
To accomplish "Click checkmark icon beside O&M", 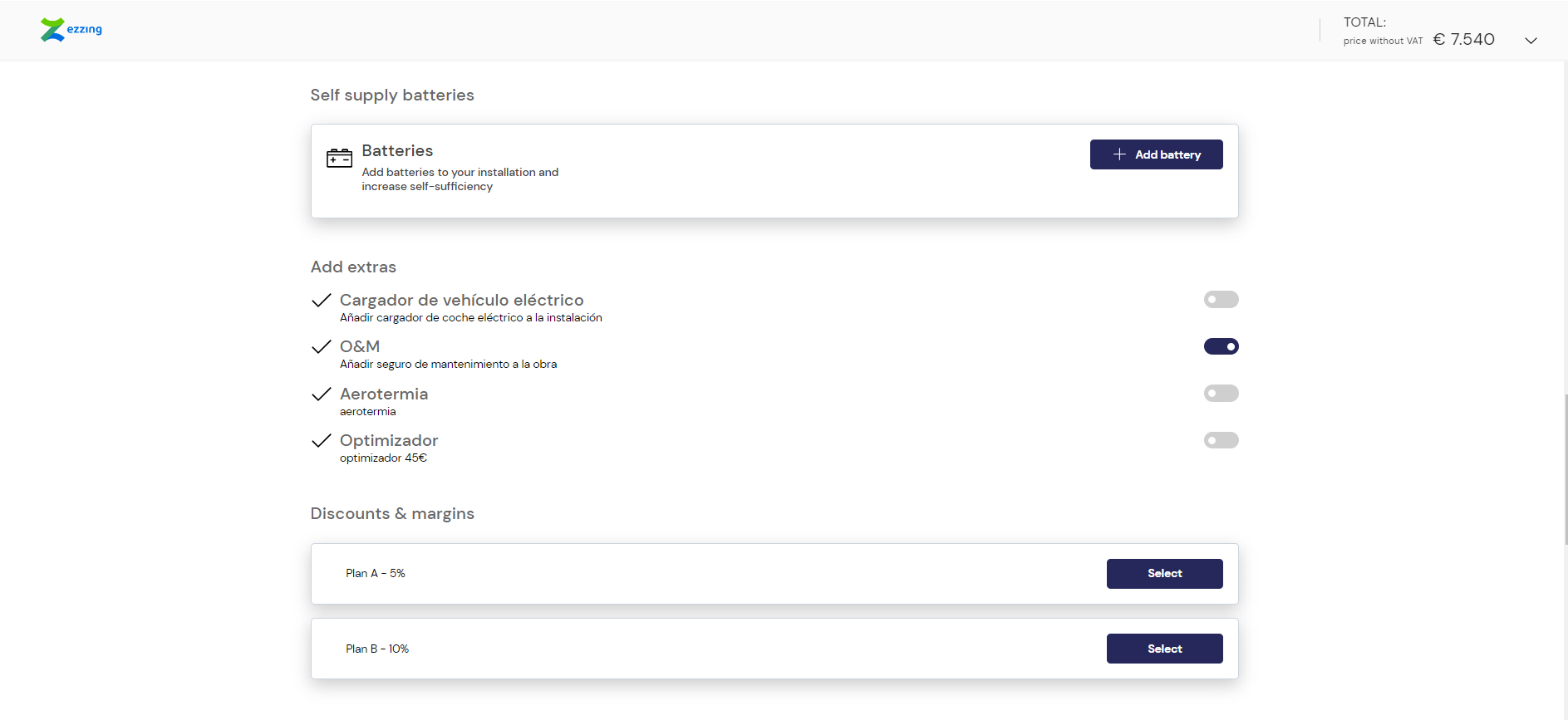I will tap(322, 347).
